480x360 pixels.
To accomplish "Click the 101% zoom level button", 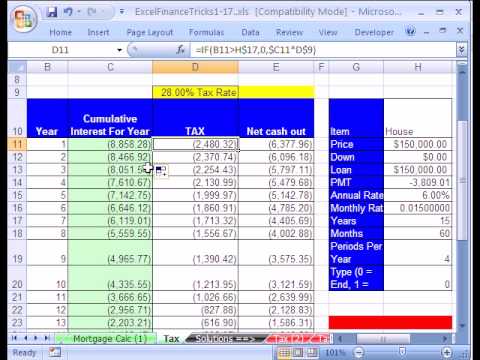I will (x=336, y=352).
